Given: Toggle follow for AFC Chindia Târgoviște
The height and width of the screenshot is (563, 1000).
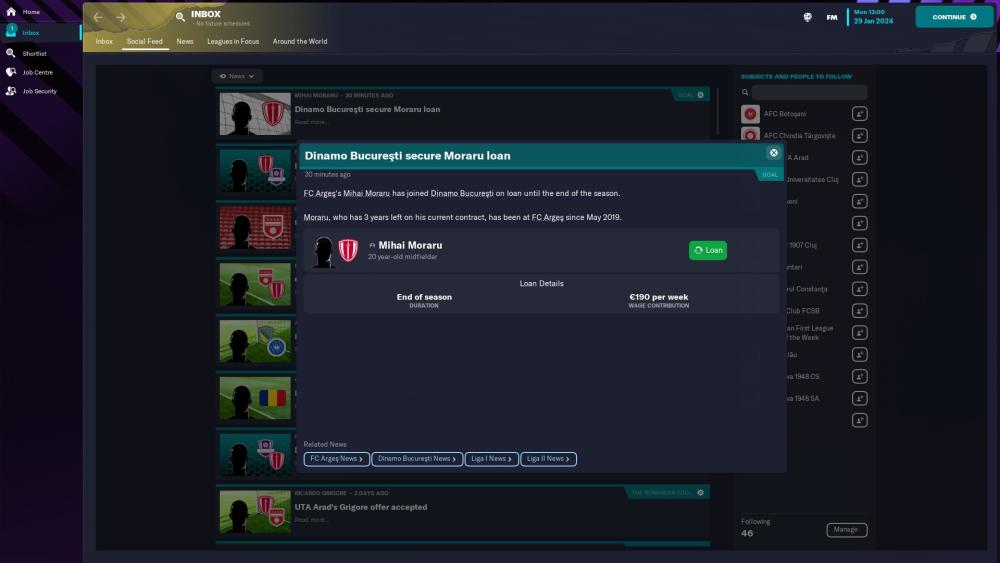Looking at the screenshot, I should [860, 136].
